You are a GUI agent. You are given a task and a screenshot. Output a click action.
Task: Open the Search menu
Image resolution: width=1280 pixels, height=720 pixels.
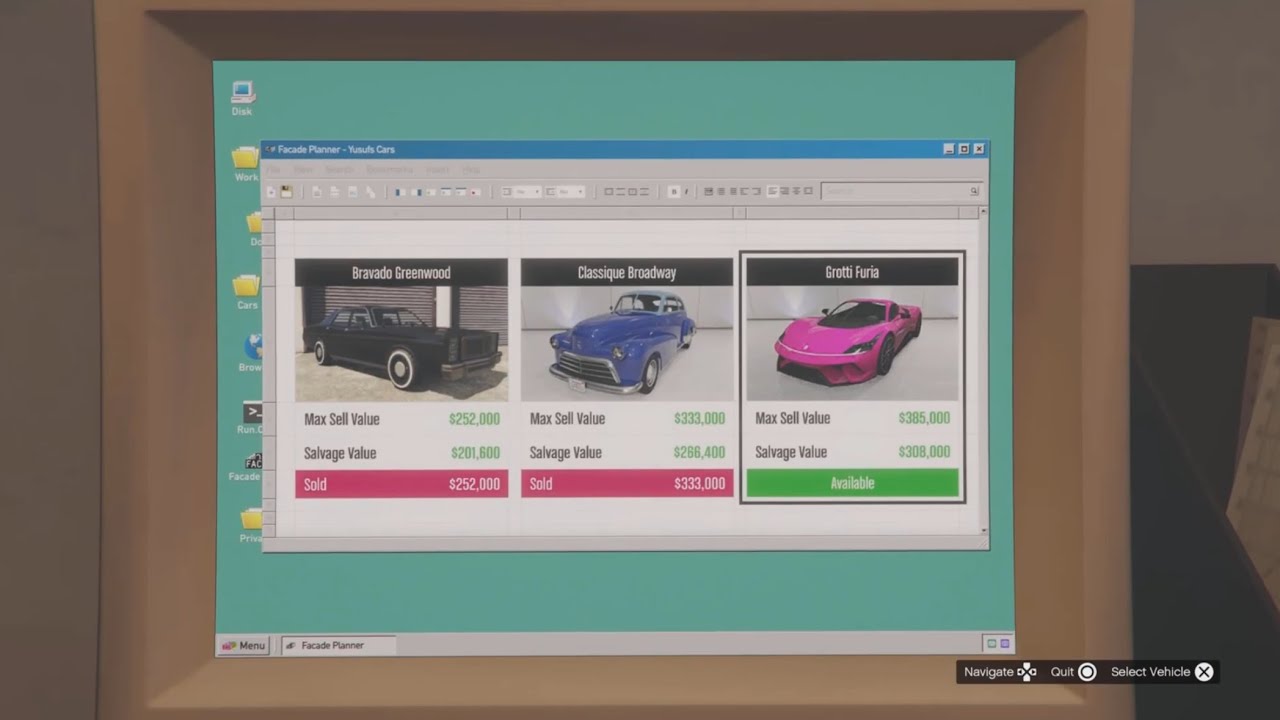340,170
